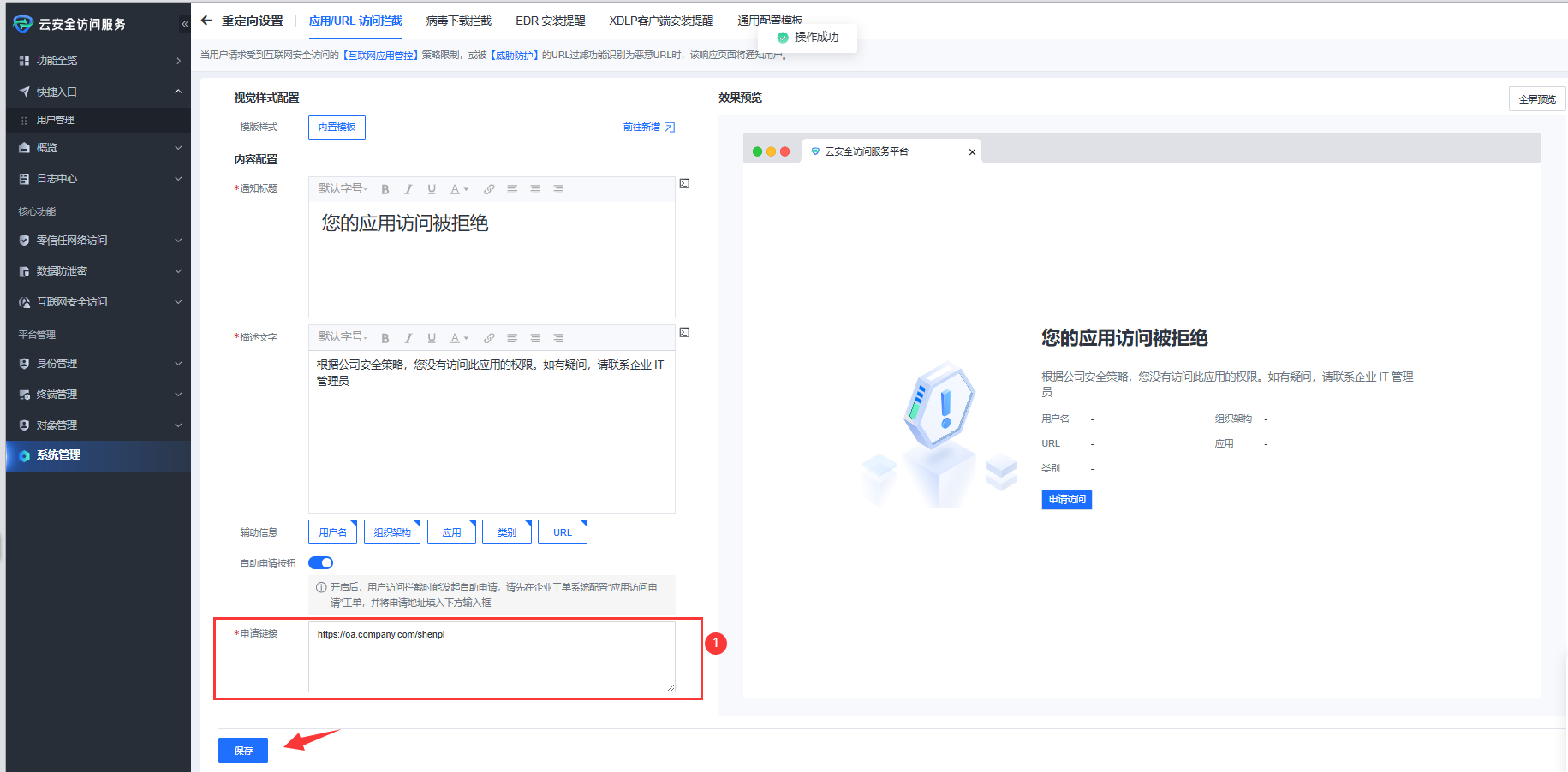Screen dimensions: 1568x772
Task: Follow the 前往新增 link
Action: (649, 127)
